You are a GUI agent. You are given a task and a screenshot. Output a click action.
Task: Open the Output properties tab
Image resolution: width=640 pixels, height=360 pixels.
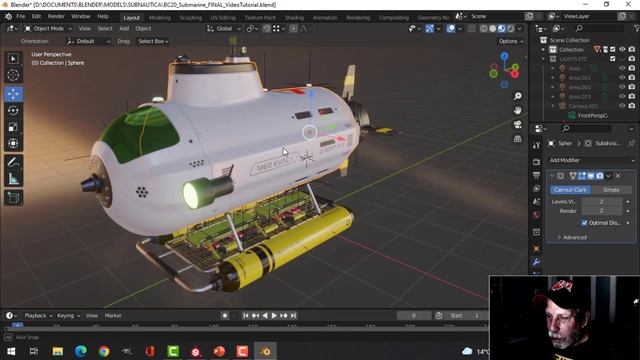(x=537, y=175)
